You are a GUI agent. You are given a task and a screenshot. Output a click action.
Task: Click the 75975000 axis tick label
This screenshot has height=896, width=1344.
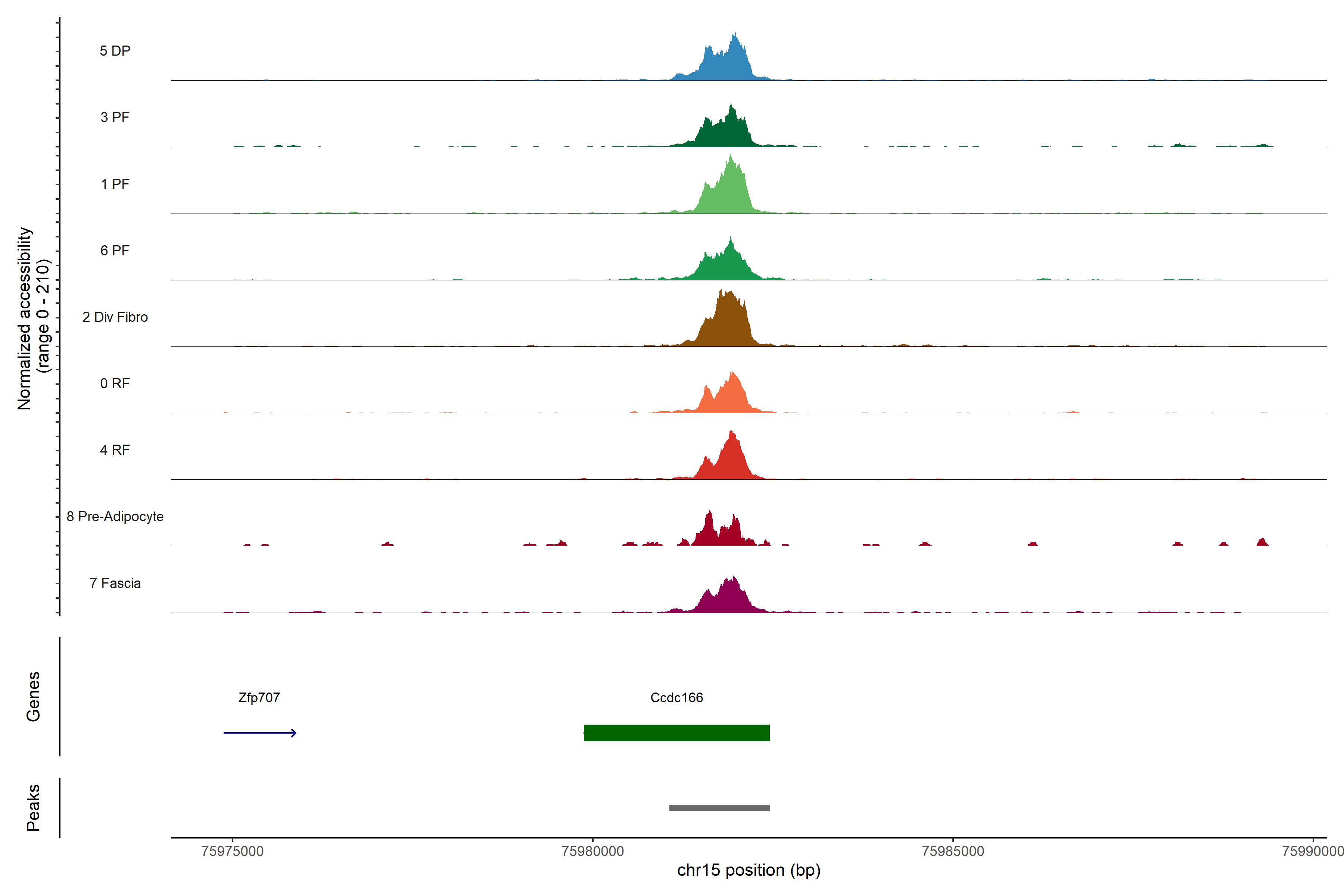click(233, 851)
